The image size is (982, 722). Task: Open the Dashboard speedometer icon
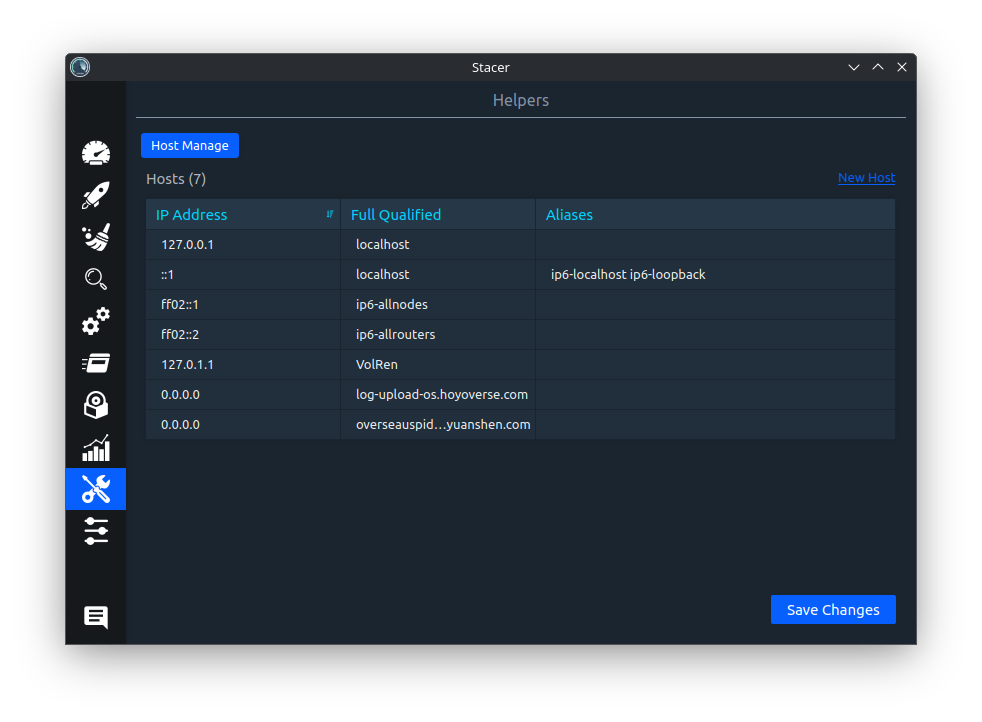tap(96, 153)
